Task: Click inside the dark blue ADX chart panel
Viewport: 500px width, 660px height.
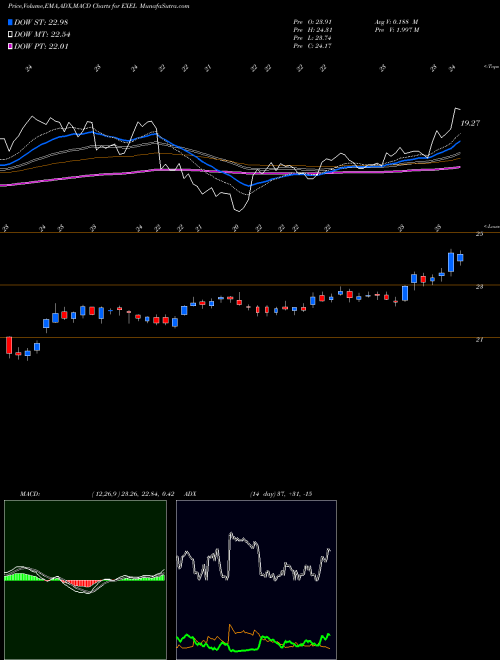Action: pyautogui.click(x=256, y=580)
